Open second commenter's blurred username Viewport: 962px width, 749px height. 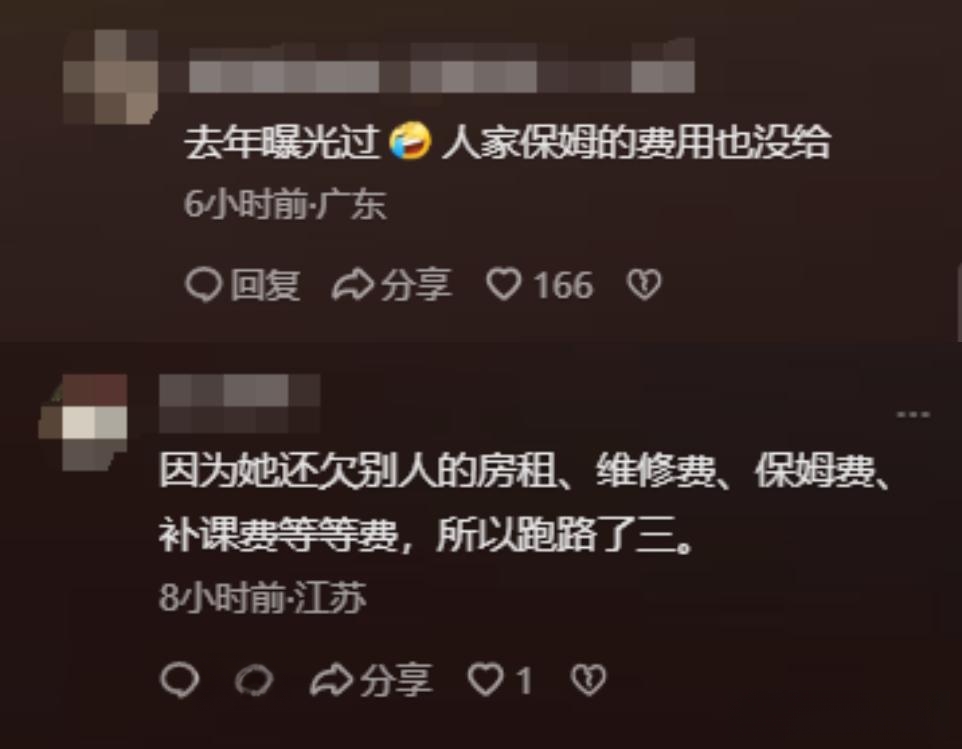[x=239, y=404]
